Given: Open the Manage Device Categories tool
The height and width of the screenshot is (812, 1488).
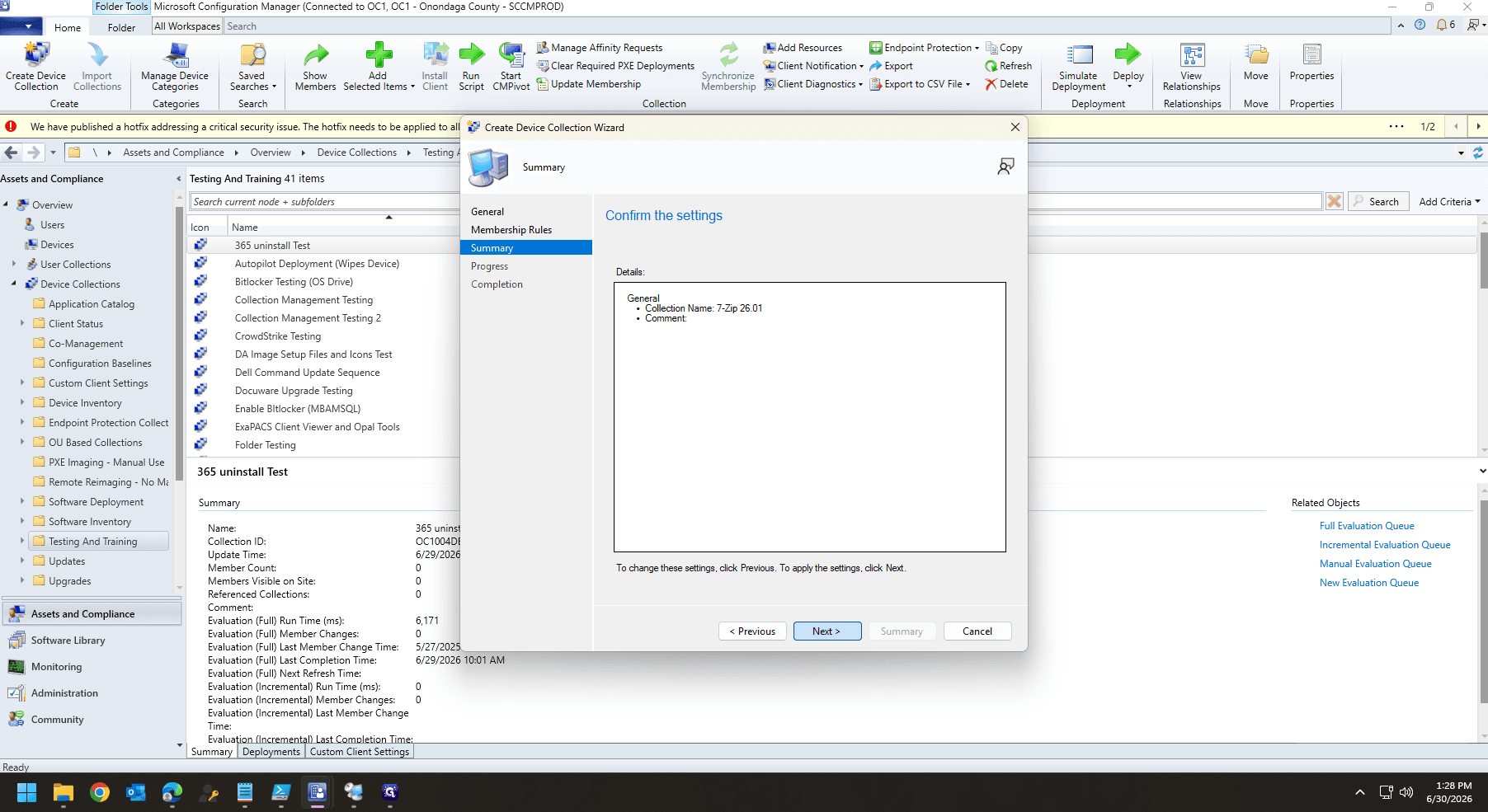Looking at the screenshot, I should pos(175,67).
